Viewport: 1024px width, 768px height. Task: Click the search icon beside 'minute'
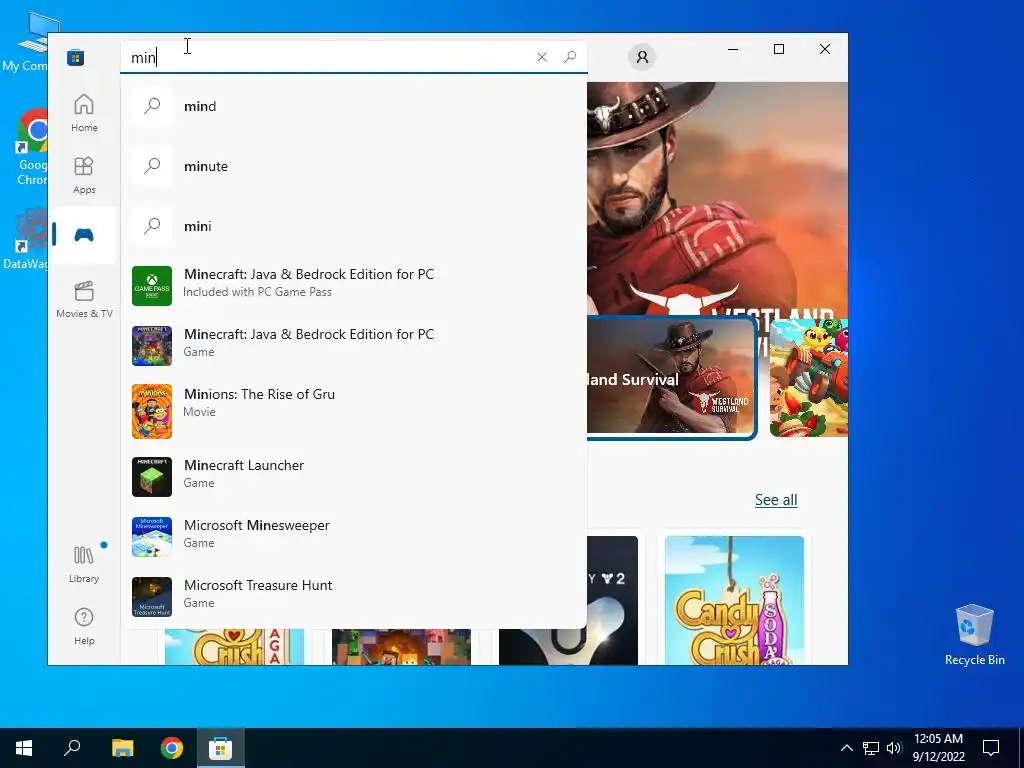(152, 165)
